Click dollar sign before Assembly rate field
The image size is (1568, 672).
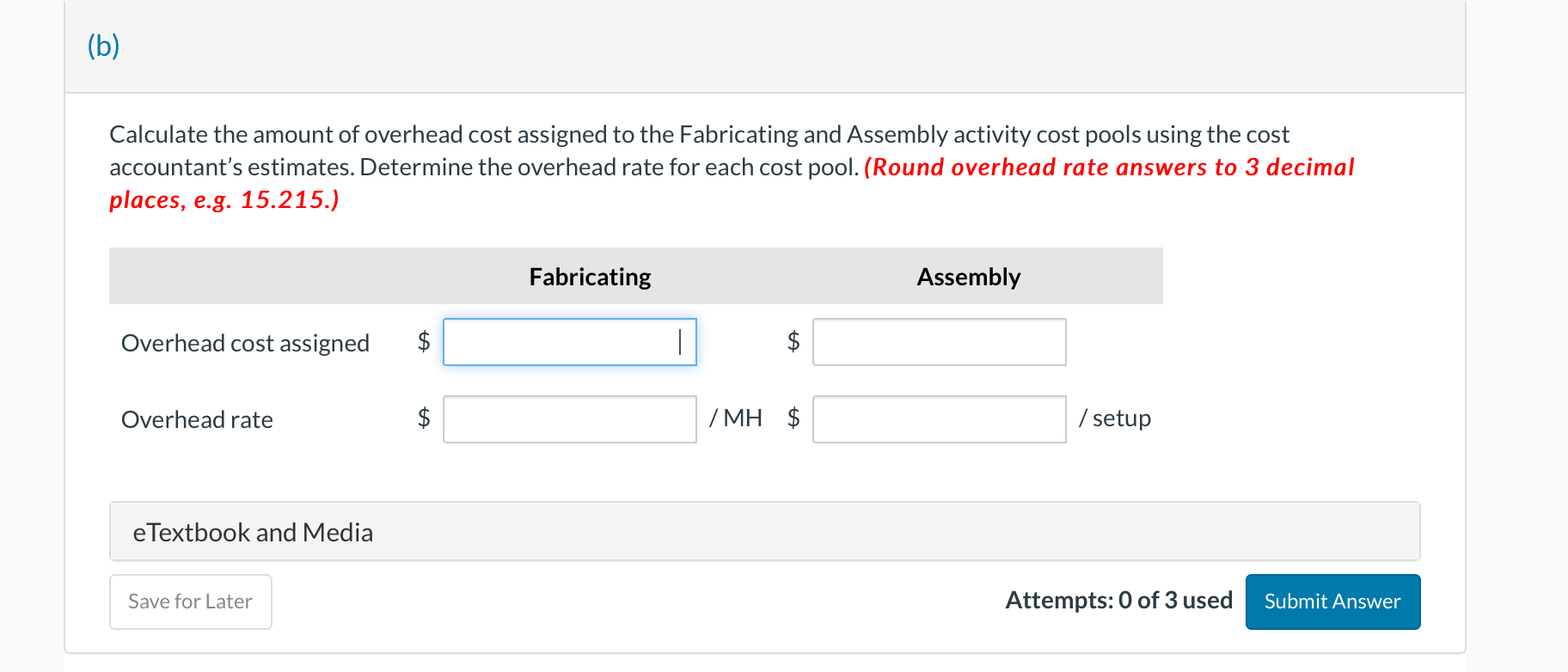[x=793, y=418]
